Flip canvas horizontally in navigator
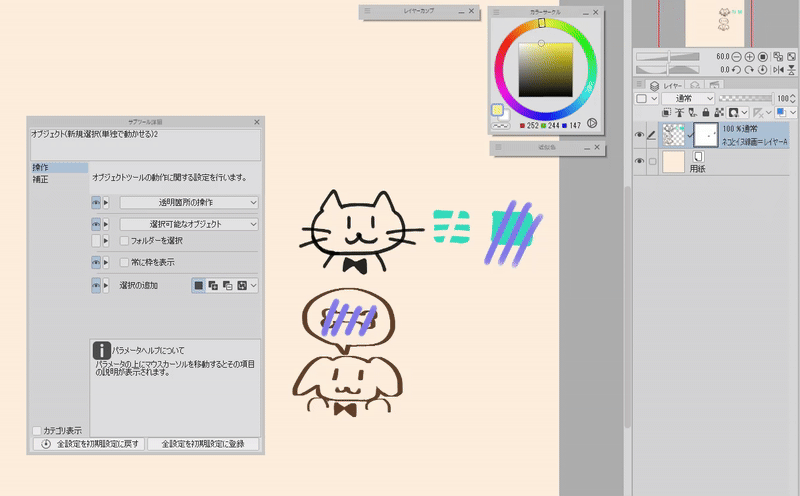Image resolution: width=800 pixels, height=496 pixels. (x=778, y=70)
